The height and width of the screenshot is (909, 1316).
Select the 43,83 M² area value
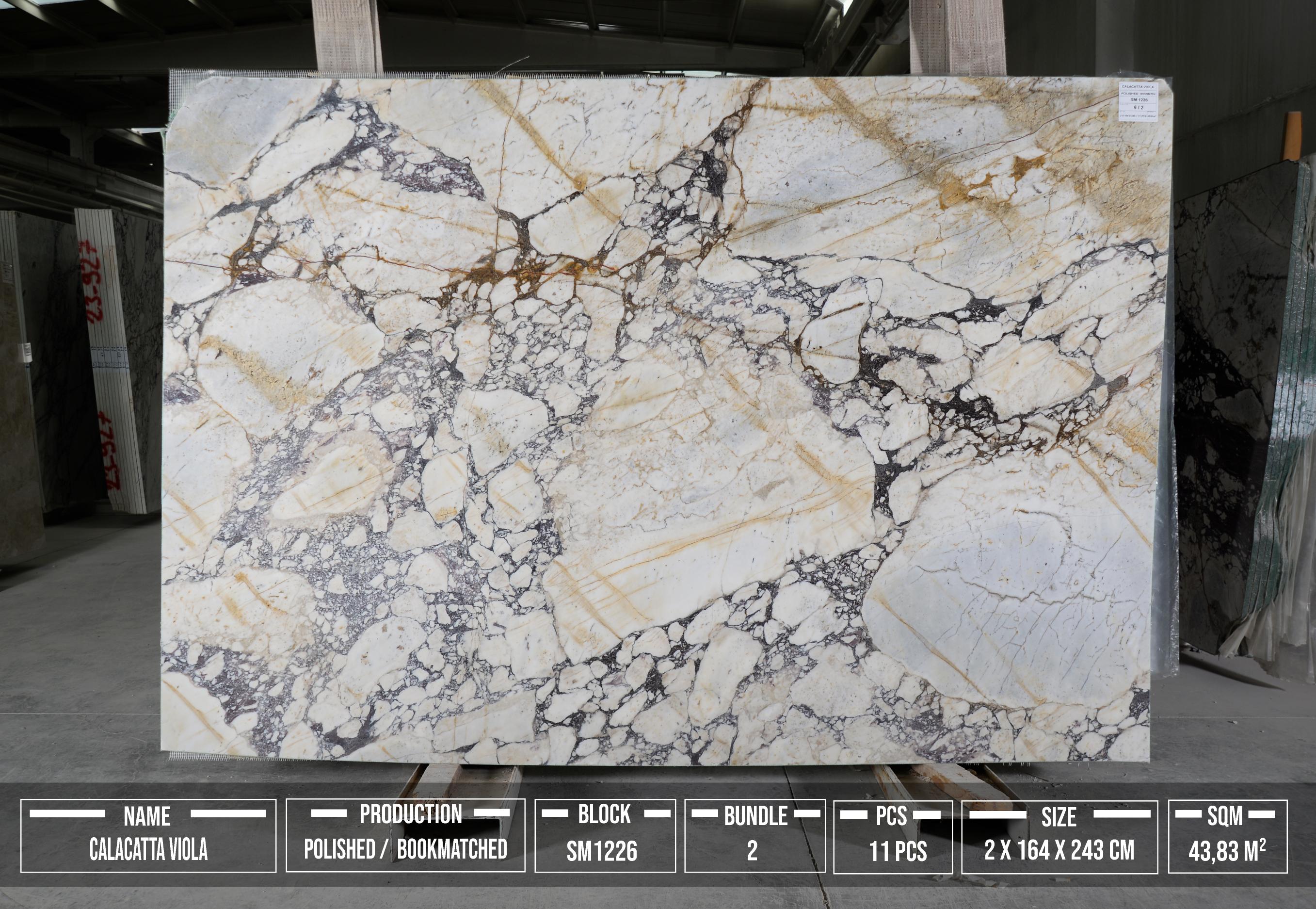[1227, 851]
